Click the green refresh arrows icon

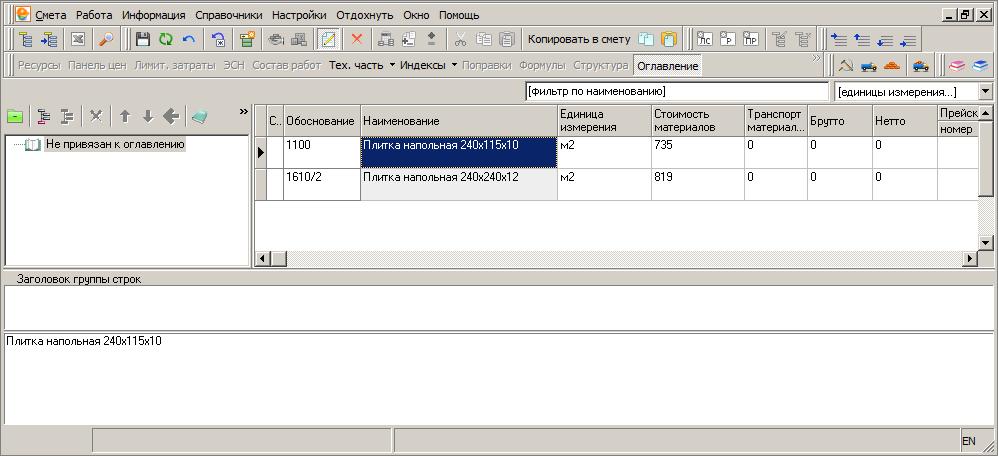point(165,39)
